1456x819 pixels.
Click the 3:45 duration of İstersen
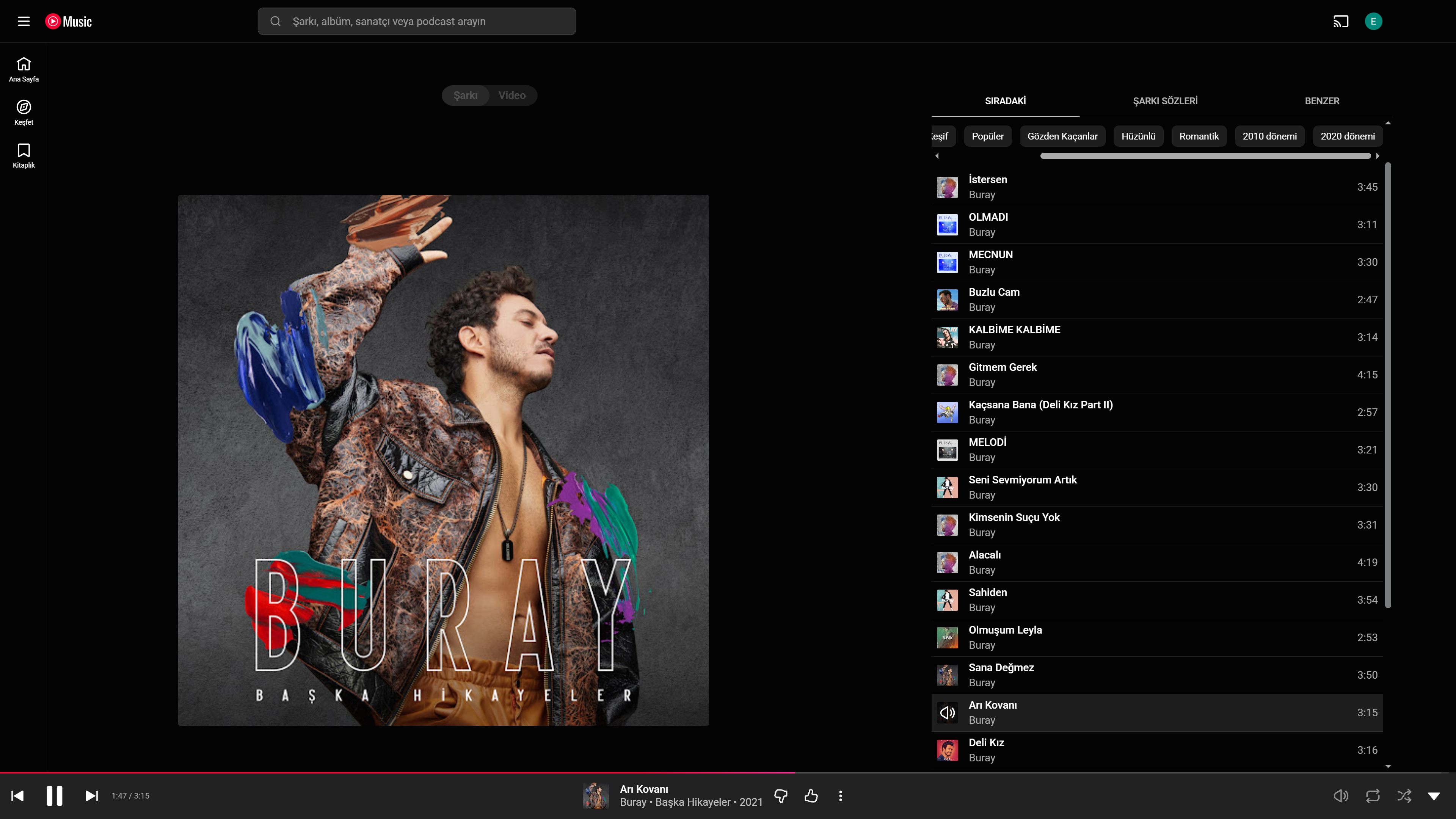click(x=1367, y=187)
